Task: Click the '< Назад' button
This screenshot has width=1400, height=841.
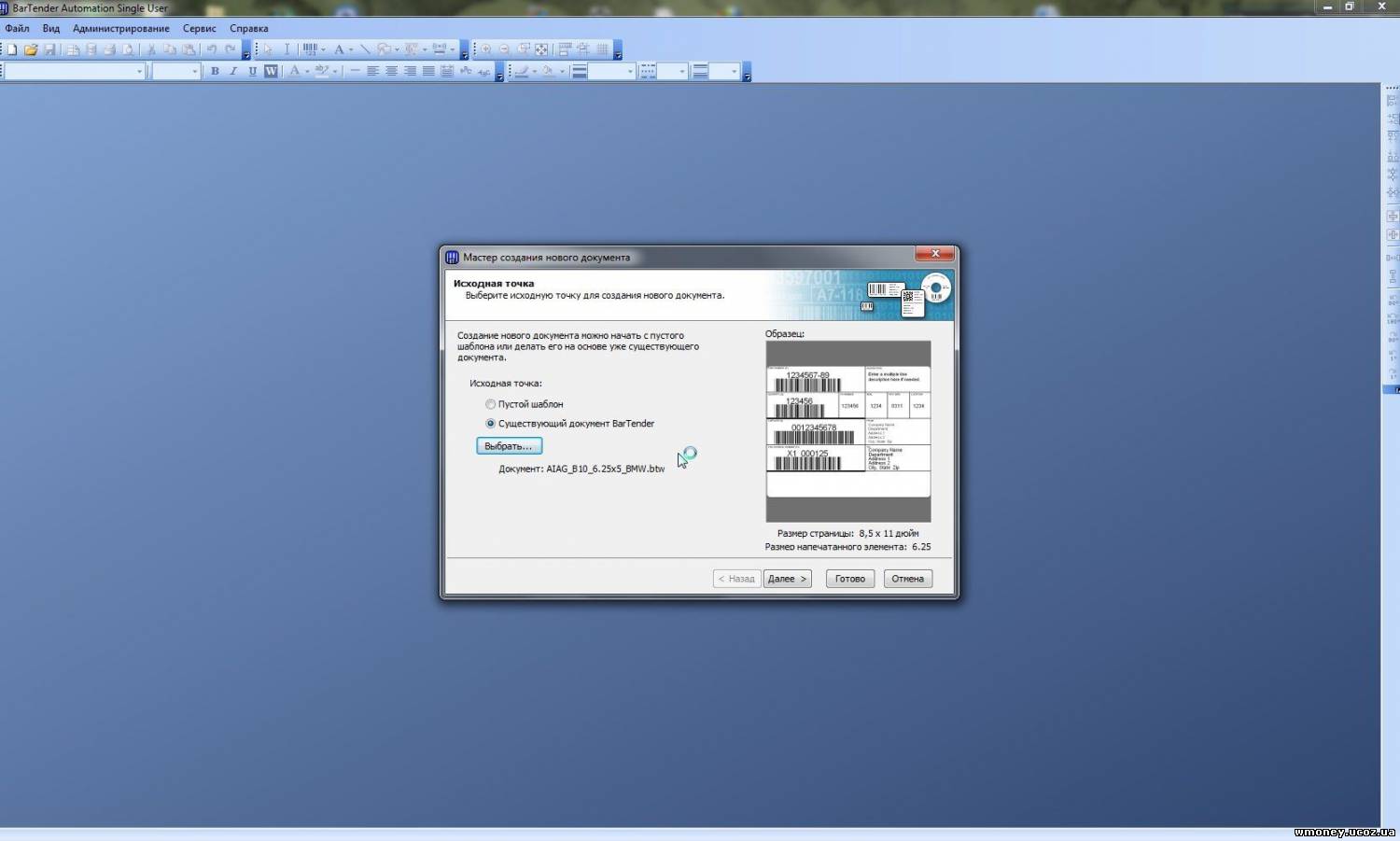Action: 737,579
